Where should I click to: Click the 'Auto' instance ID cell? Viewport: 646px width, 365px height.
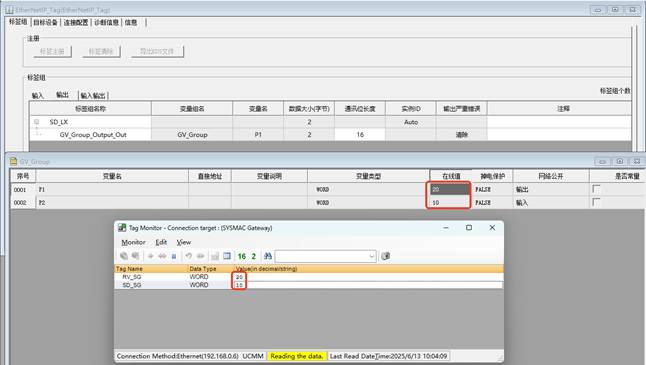click(x=411, y=122)
